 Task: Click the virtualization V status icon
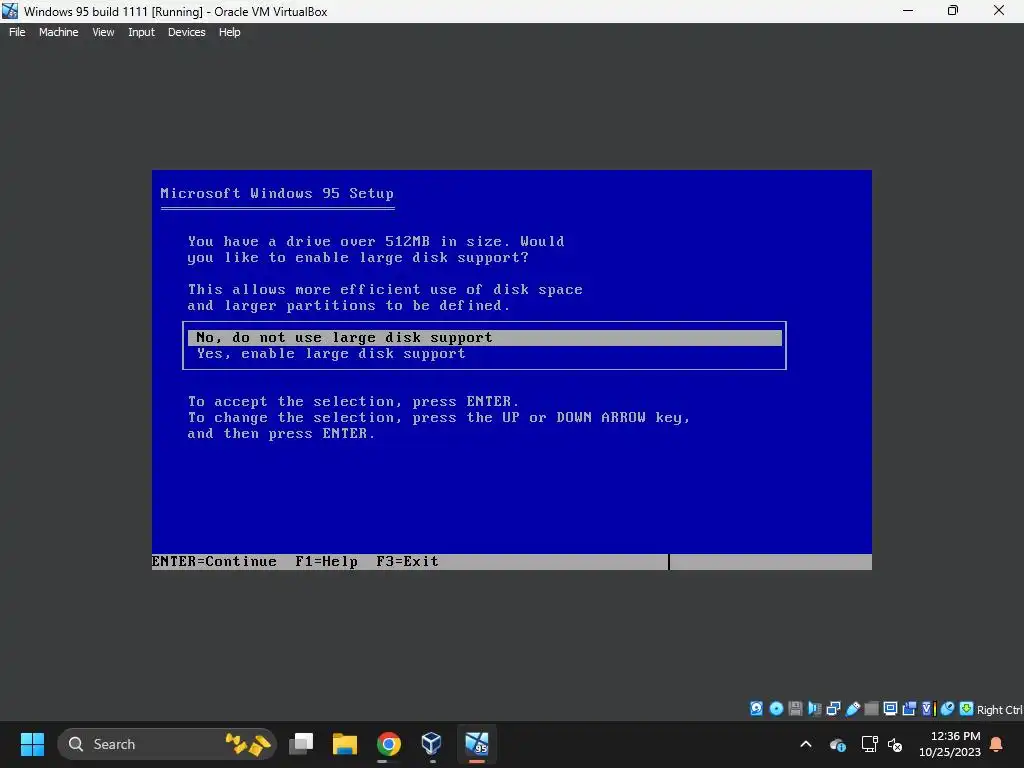point(928,709)
